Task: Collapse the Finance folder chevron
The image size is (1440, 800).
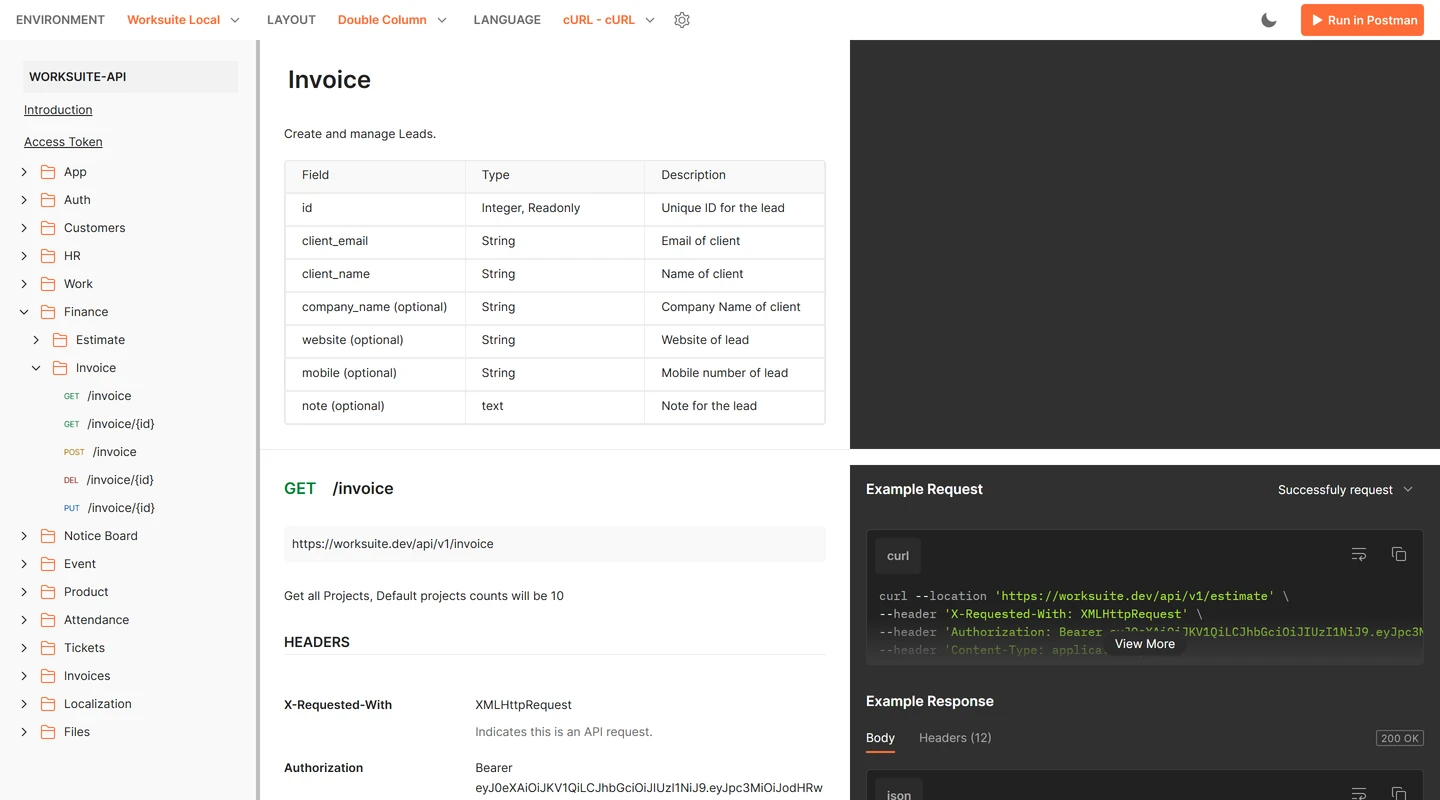Action: tap(24, 312)
